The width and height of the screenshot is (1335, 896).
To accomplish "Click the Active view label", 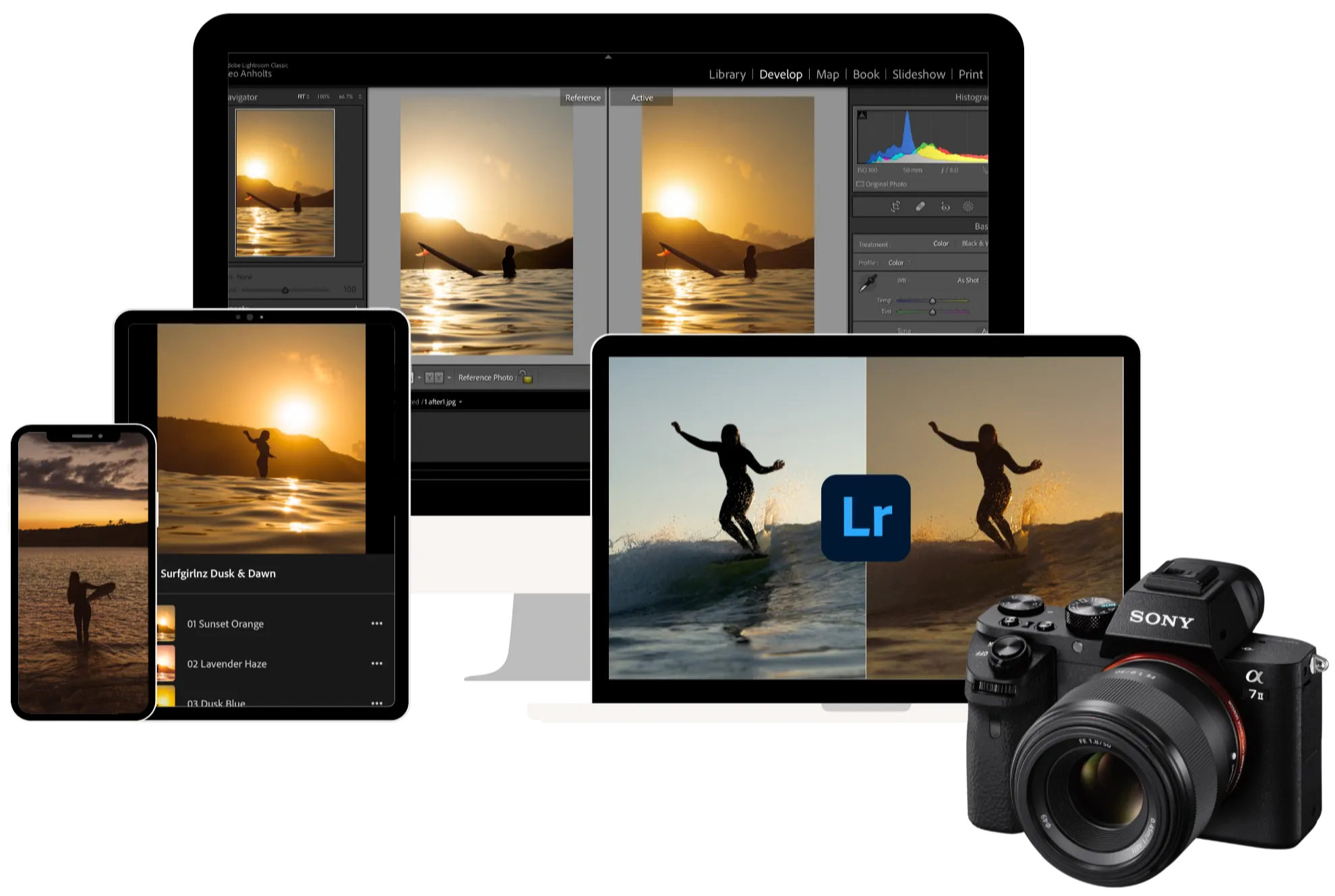I will (x=642, y=98).
